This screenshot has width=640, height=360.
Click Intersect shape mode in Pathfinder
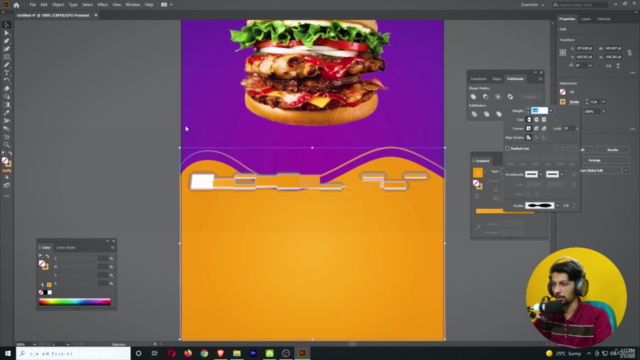tap(498, 97)
